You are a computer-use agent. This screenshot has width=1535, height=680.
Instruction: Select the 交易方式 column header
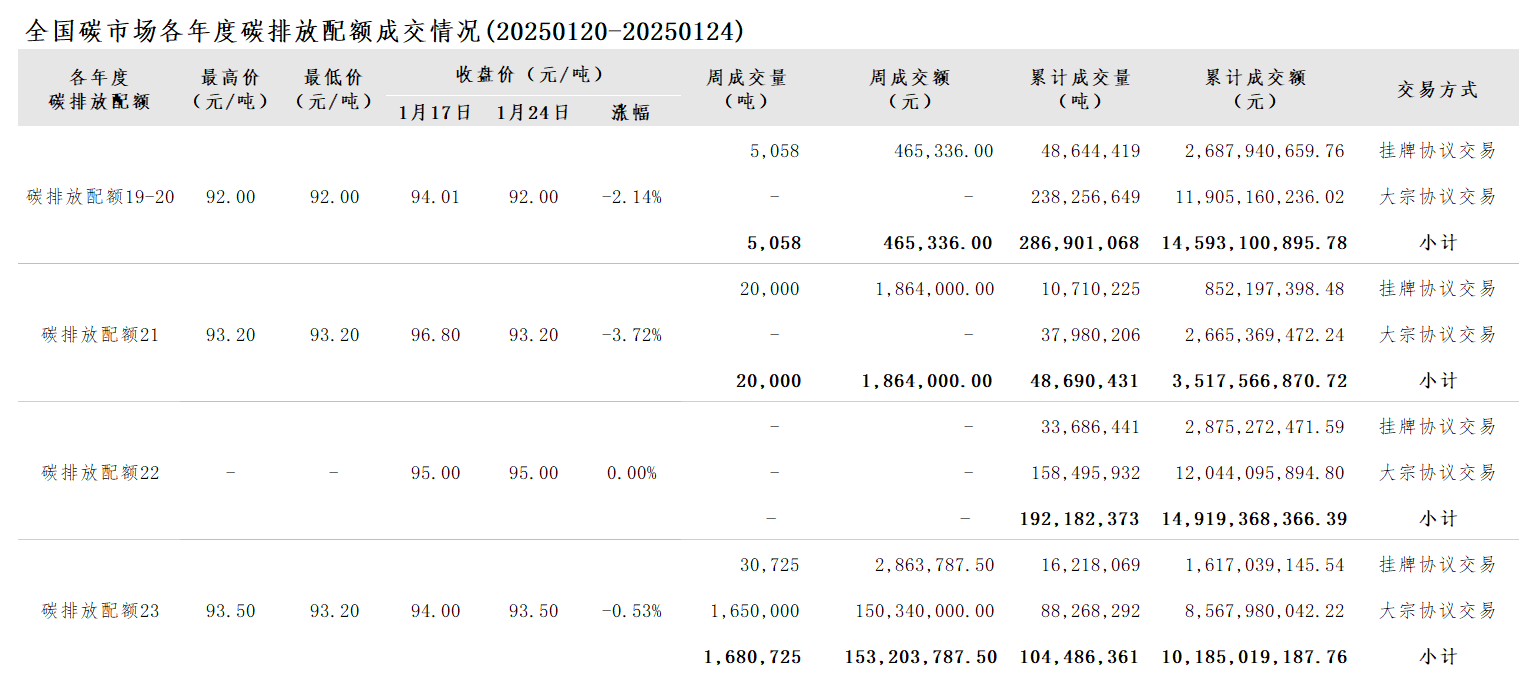click(x=1437, y=90)
